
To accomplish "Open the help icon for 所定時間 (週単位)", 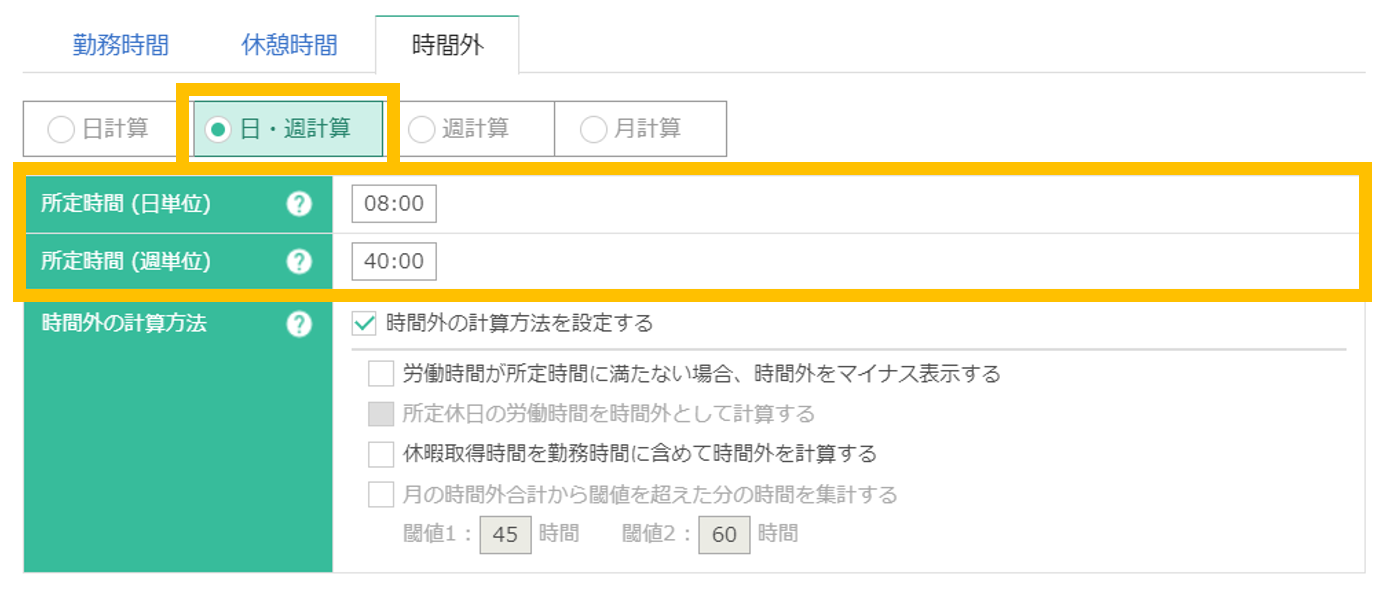I will [298, 261].
